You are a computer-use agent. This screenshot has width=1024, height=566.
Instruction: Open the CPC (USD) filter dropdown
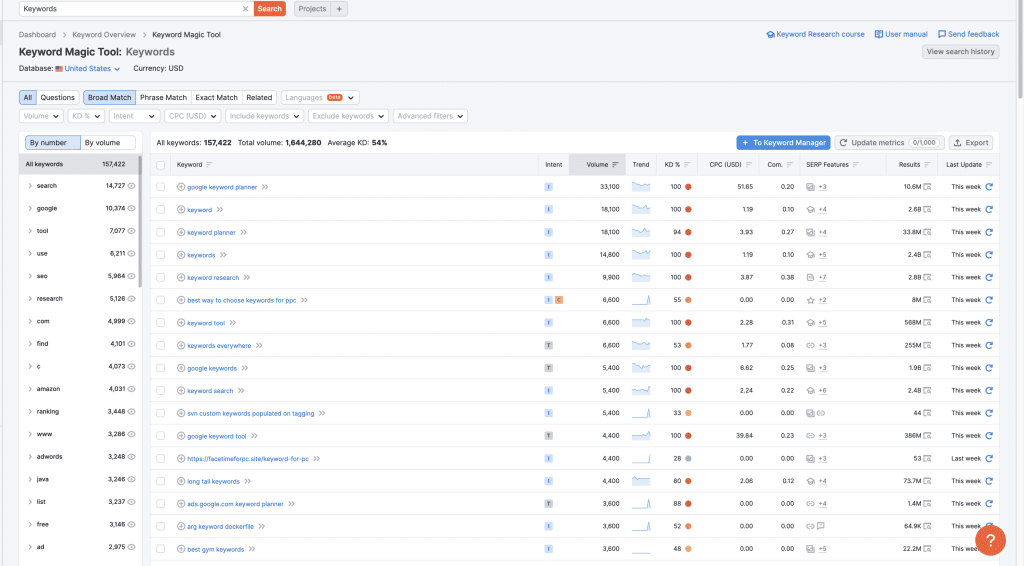193,116
